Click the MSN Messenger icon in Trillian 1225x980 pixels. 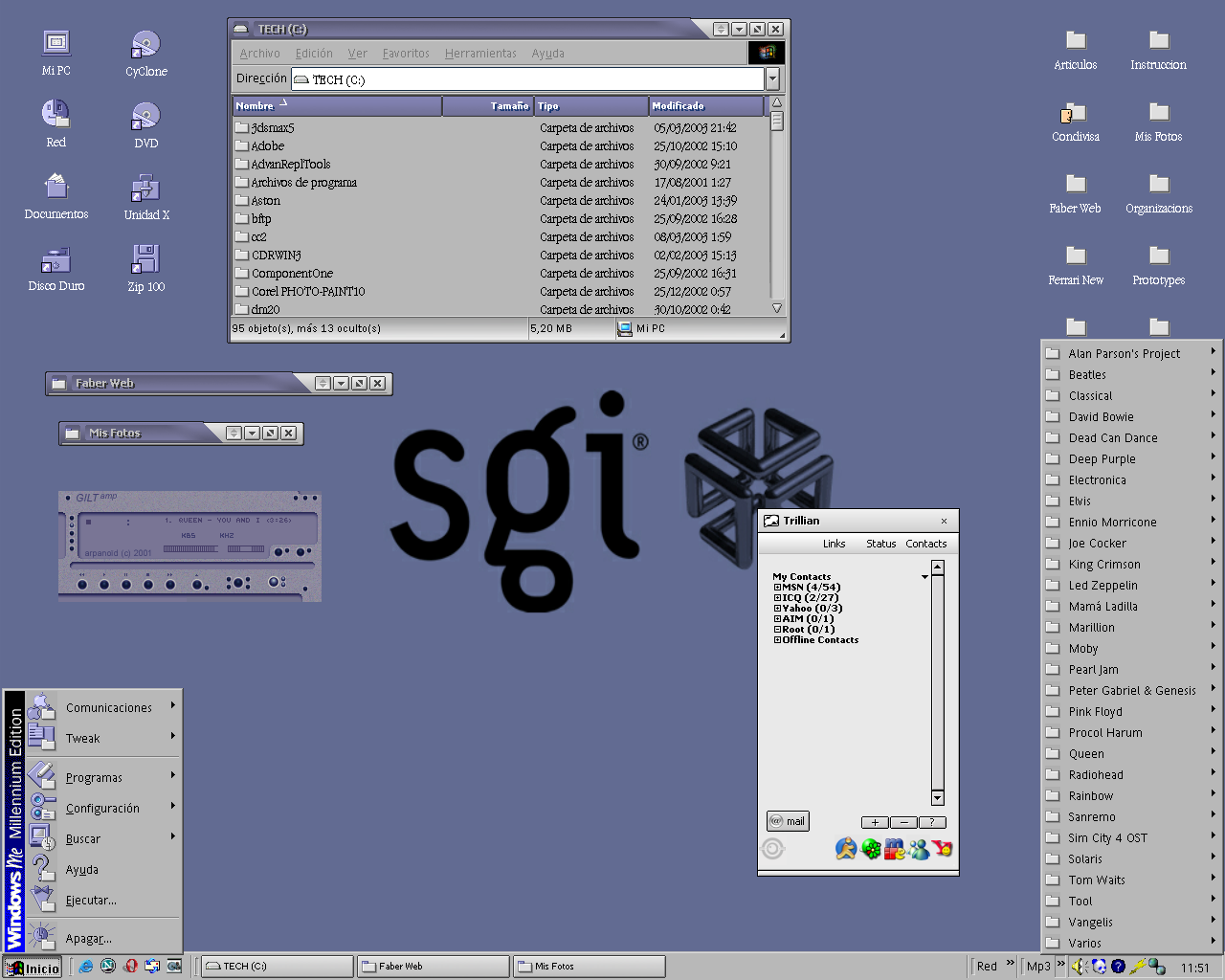(x=919, y=849)
